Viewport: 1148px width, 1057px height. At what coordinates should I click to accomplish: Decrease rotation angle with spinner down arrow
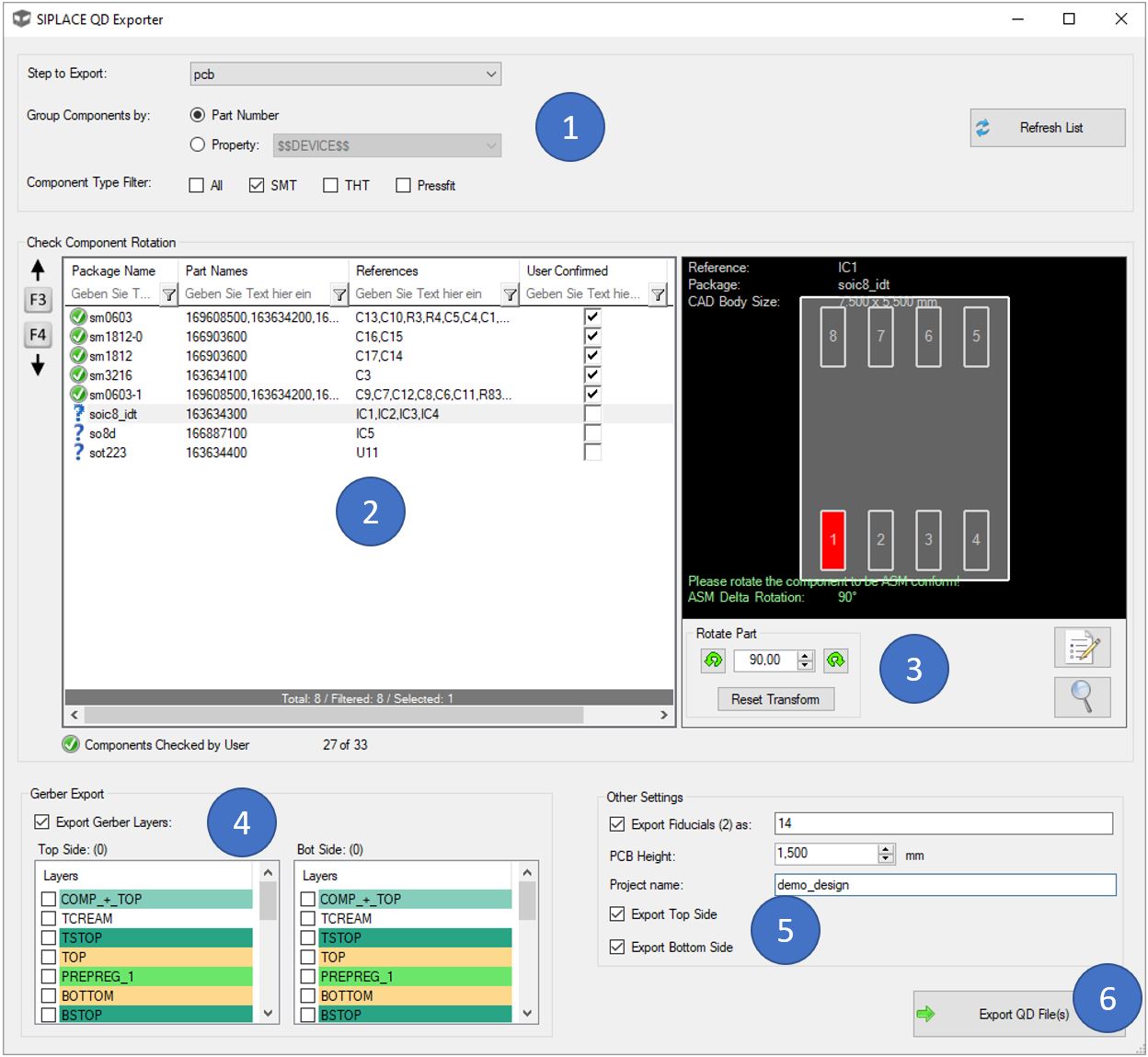pyautogui.click(x=806, y=665)
